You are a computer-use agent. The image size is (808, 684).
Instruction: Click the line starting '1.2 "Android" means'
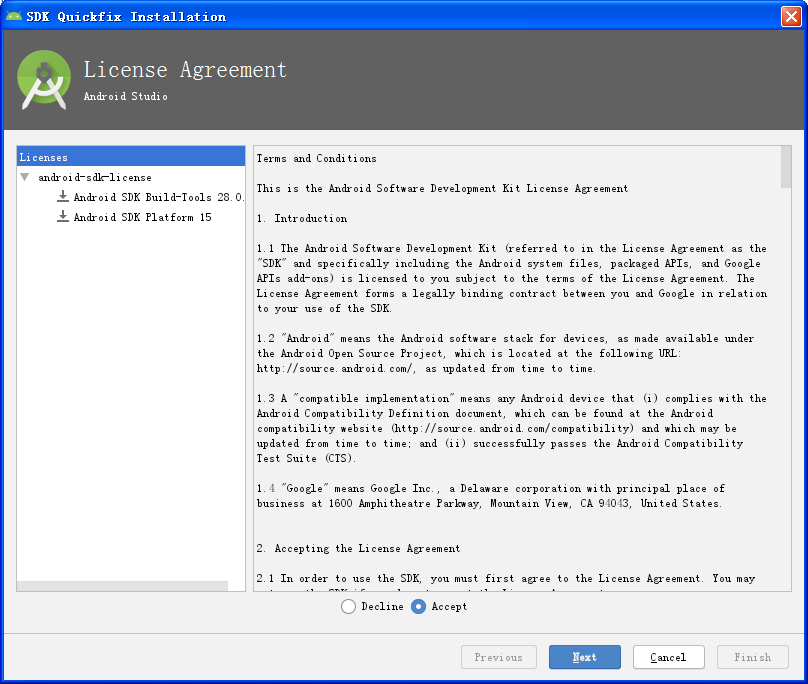pyautogui.click(x=506, y=339)
